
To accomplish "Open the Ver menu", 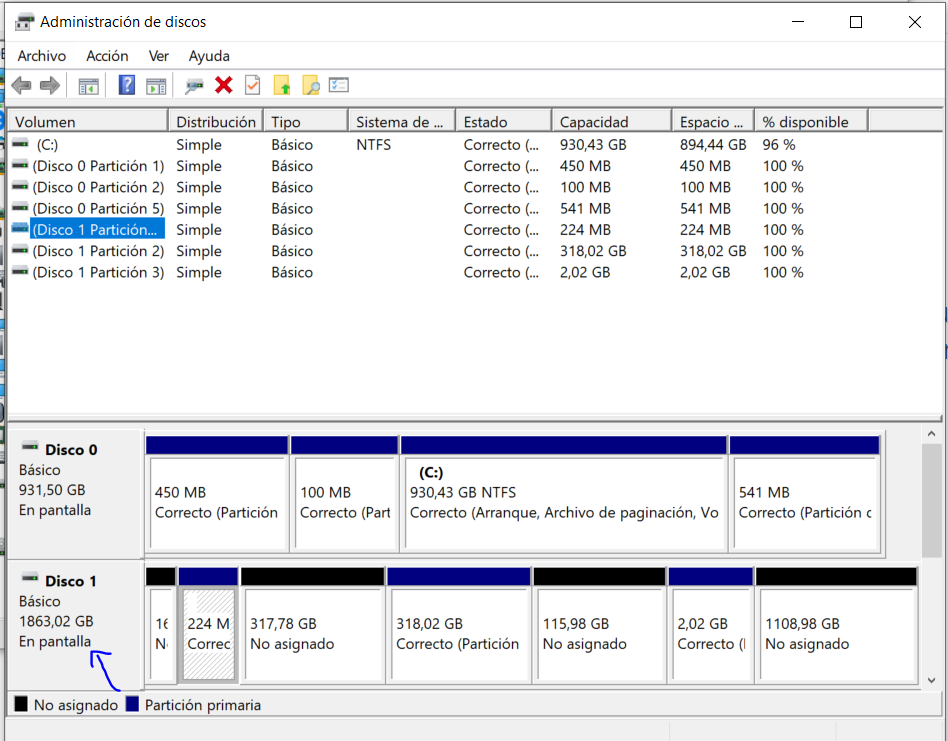I will [158, 56].
